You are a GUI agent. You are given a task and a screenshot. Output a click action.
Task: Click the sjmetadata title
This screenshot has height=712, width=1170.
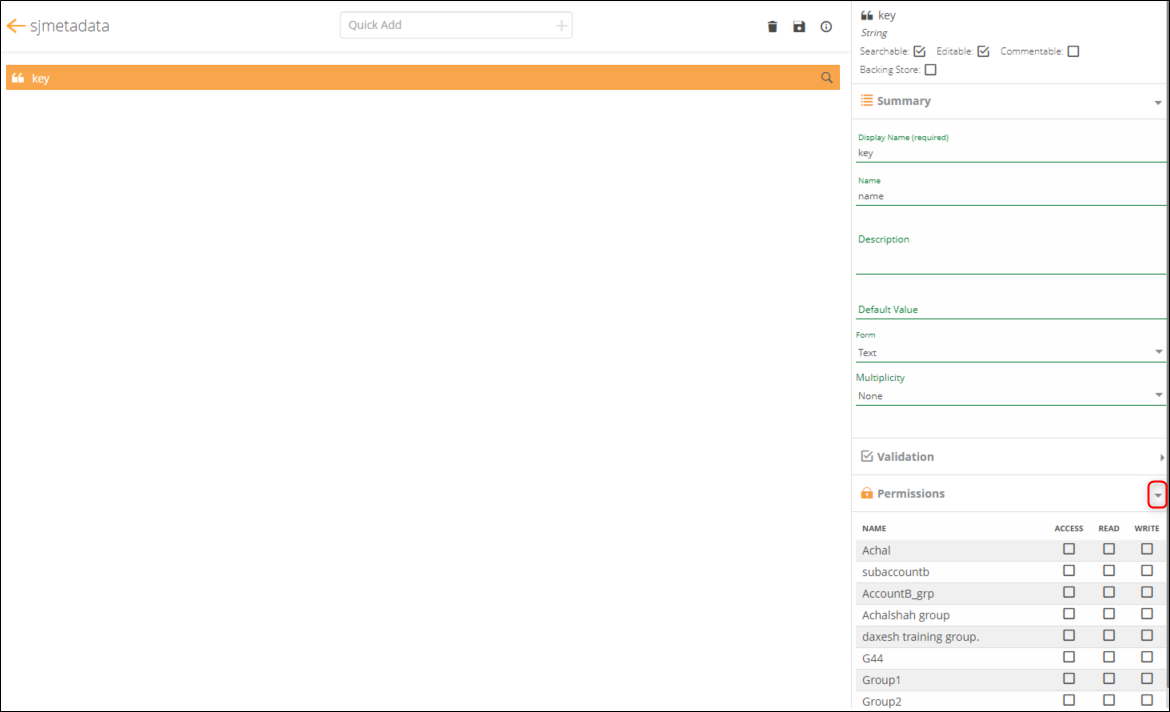69,26
